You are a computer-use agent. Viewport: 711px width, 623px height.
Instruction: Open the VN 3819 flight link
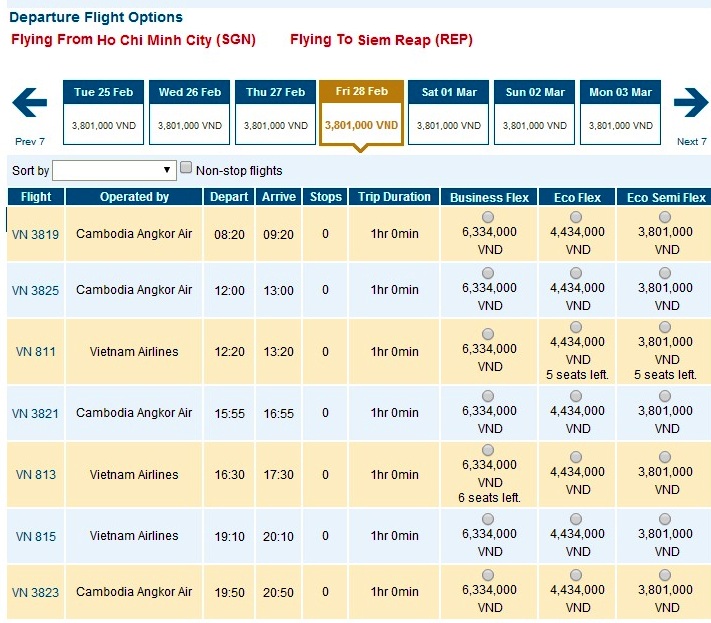(x=35, y=235)
